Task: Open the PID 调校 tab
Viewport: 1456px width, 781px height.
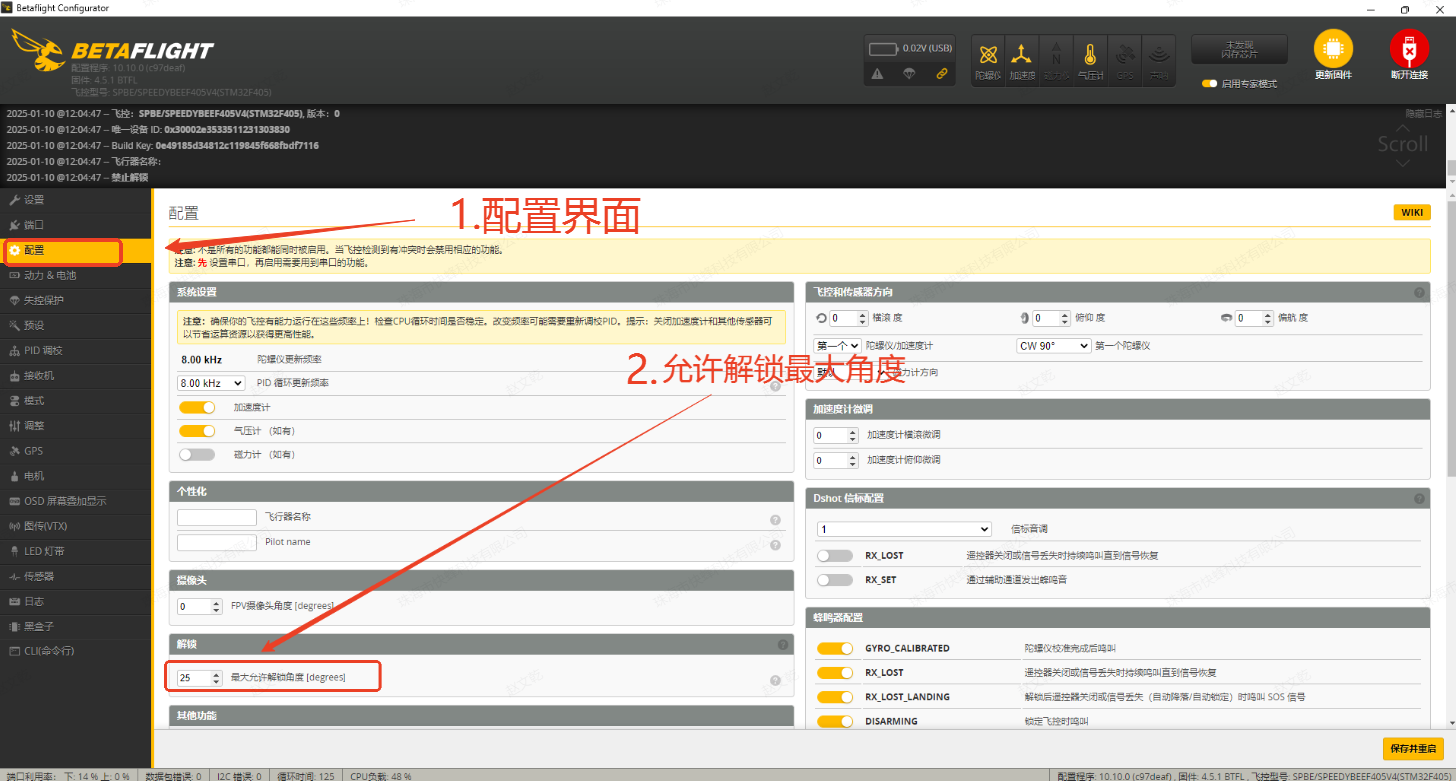Action: tap(76, 350)
